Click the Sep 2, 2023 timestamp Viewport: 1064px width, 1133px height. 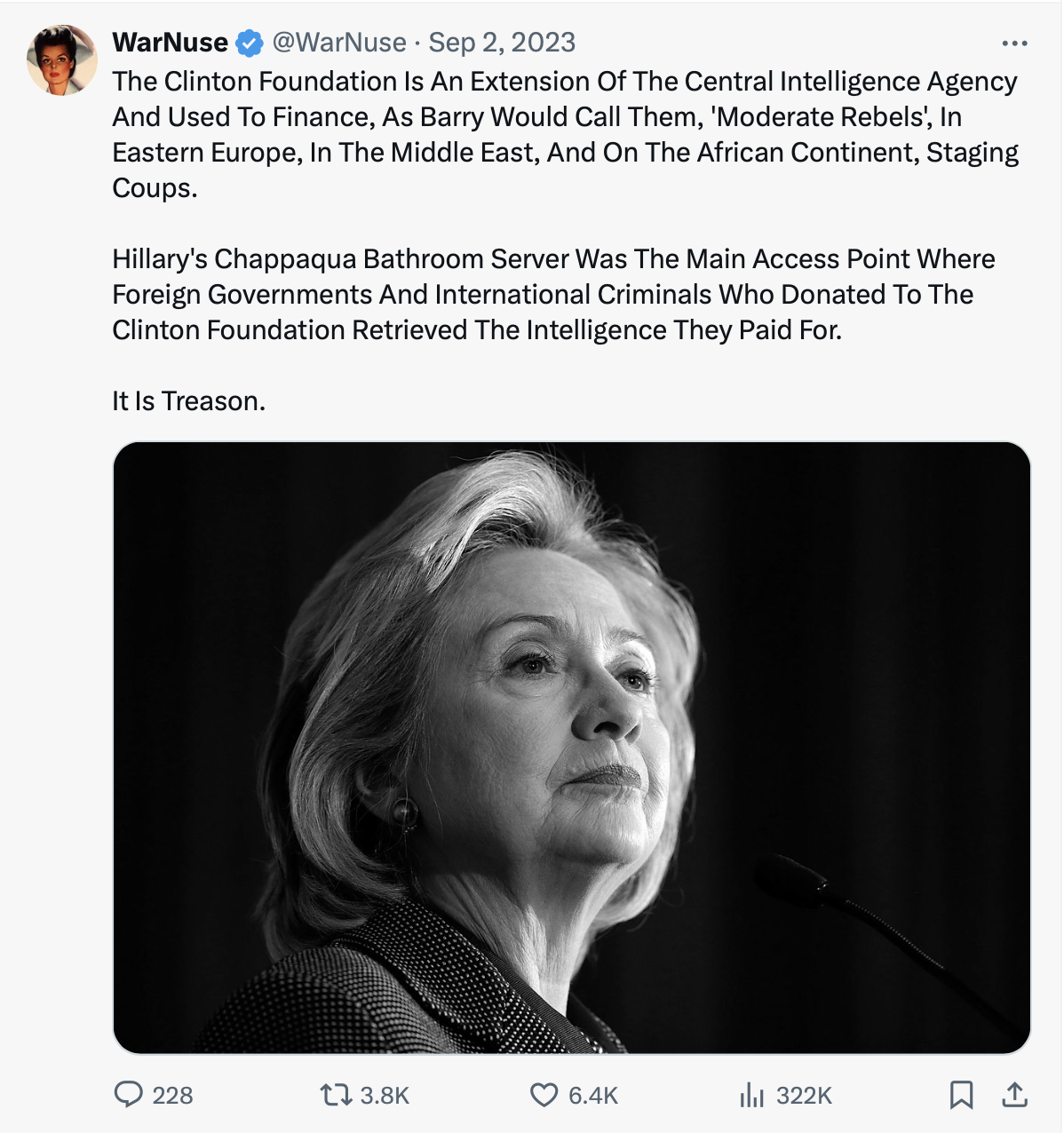(x=502, y=43)
